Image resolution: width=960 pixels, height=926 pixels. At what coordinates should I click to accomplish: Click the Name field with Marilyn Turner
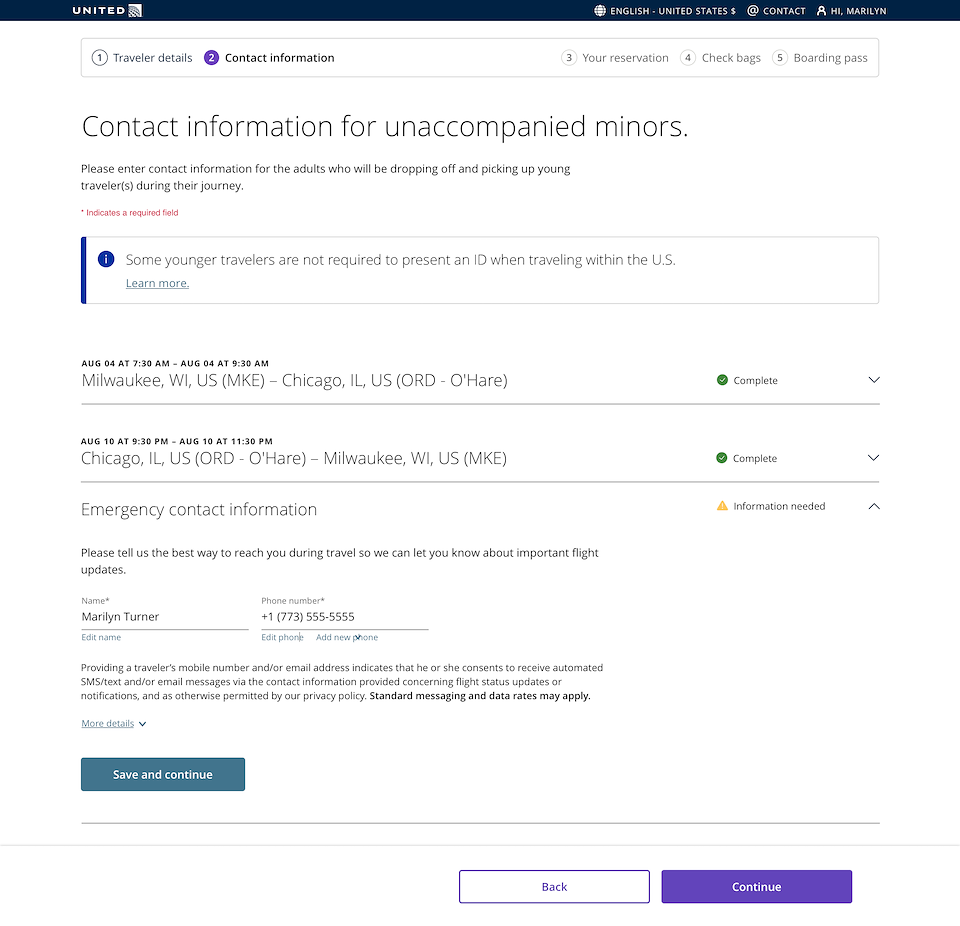pos(165,617)
